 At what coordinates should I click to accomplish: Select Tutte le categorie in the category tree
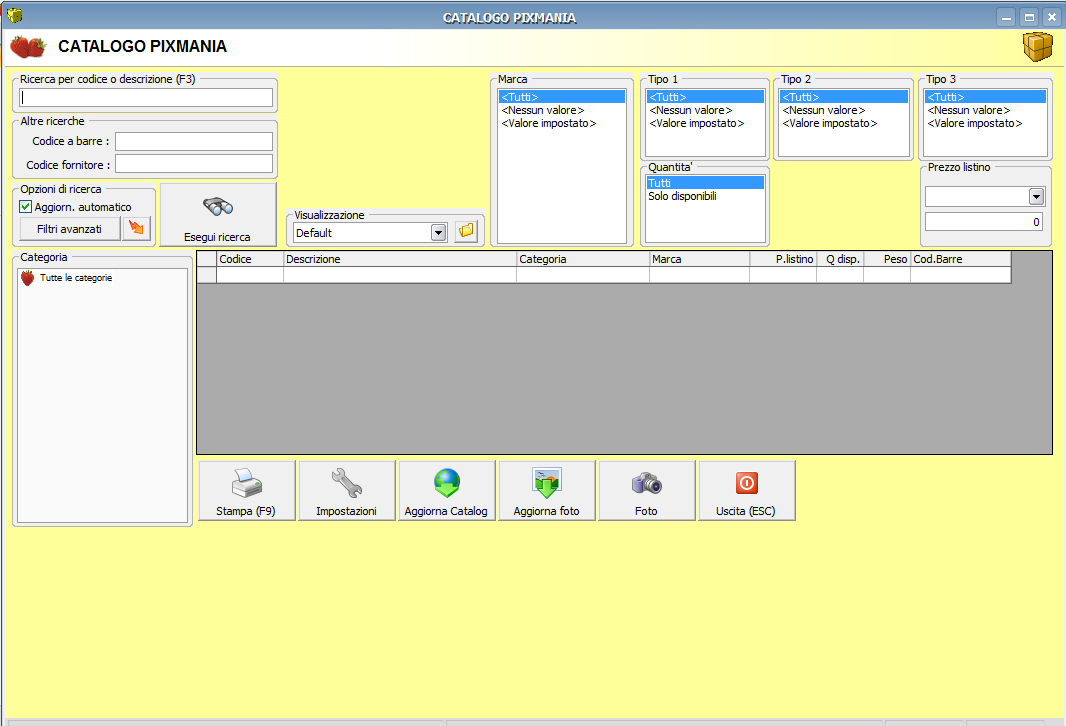[x=76, y=277]
